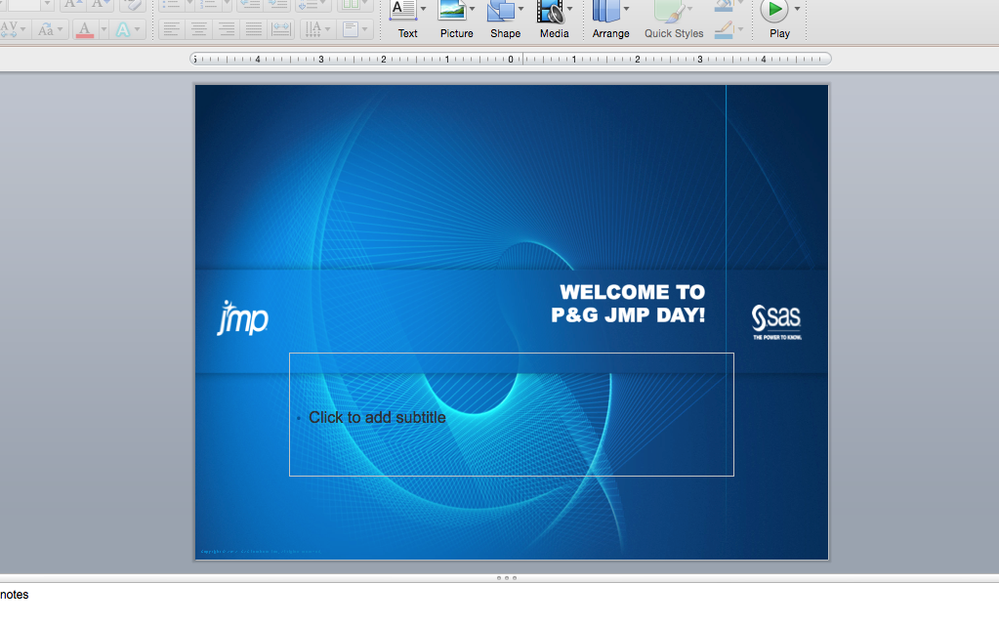This screenshot has width=999, height=626.
Task: Click the subtitle placeholder on the slide
Action: pos(512,415)
